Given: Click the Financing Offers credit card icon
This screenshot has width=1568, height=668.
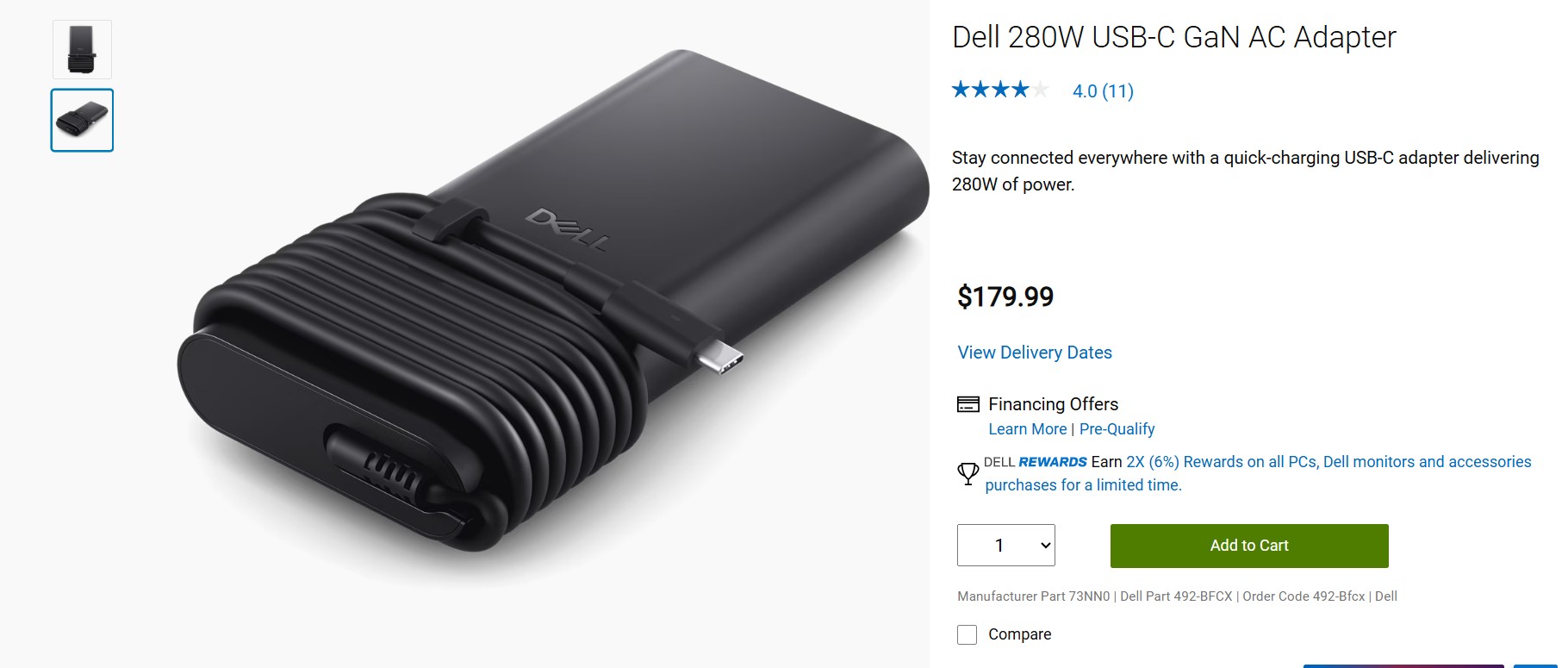Looking at the screenshot, I should (x=967, y=403).
